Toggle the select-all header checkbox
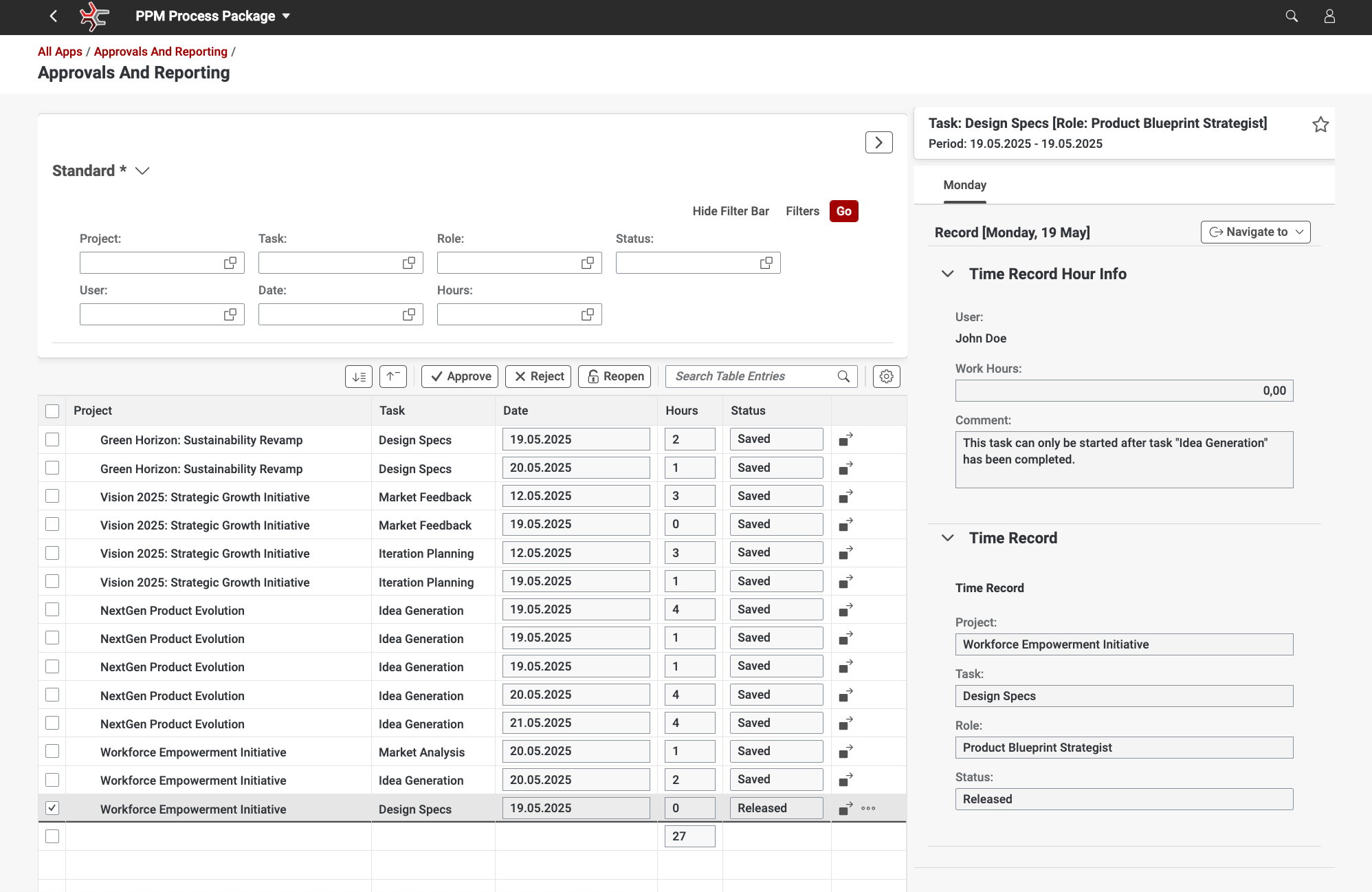This screenshot has height=892, width=1372. [52, 411]
